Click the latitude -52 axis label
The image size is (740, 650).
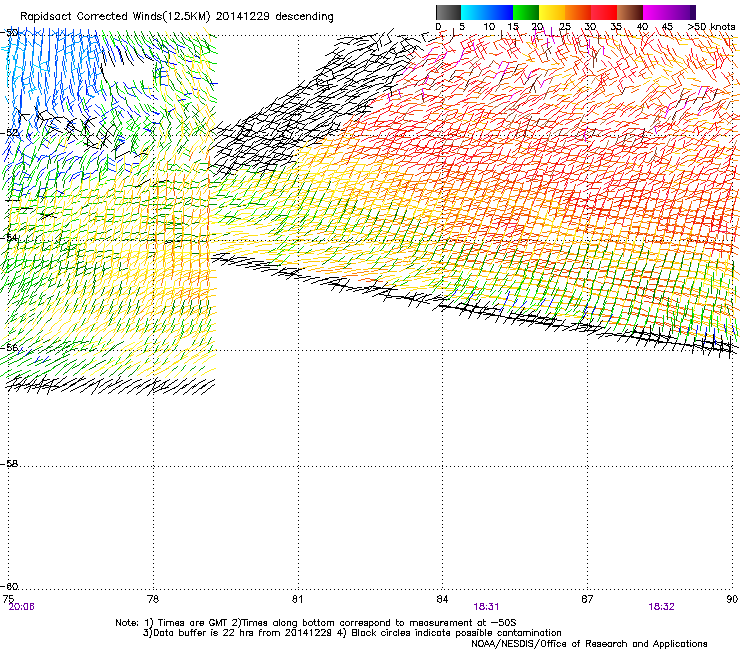[9, 133]
